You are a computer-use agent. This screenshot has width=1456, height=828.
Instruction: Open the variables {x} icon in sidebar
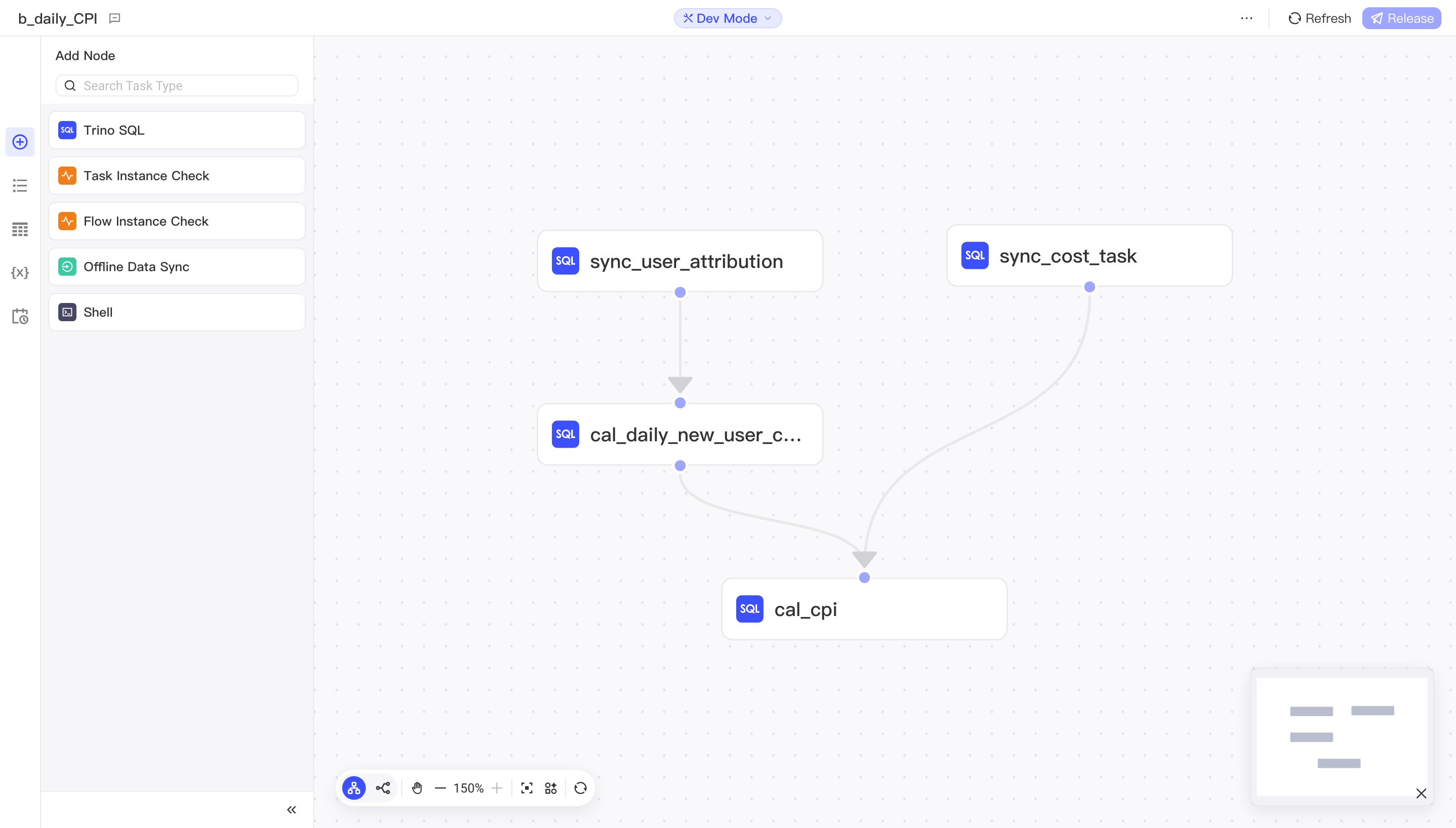20,273
